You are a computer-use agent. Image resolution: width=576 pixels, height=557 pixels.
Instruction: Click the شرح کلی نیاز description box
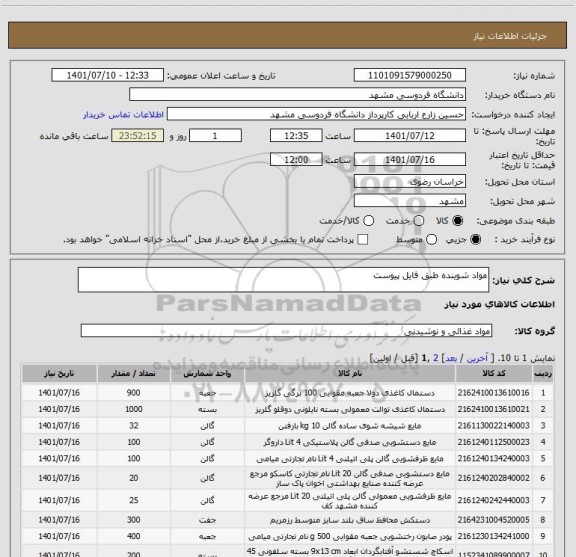coord(283,280)
